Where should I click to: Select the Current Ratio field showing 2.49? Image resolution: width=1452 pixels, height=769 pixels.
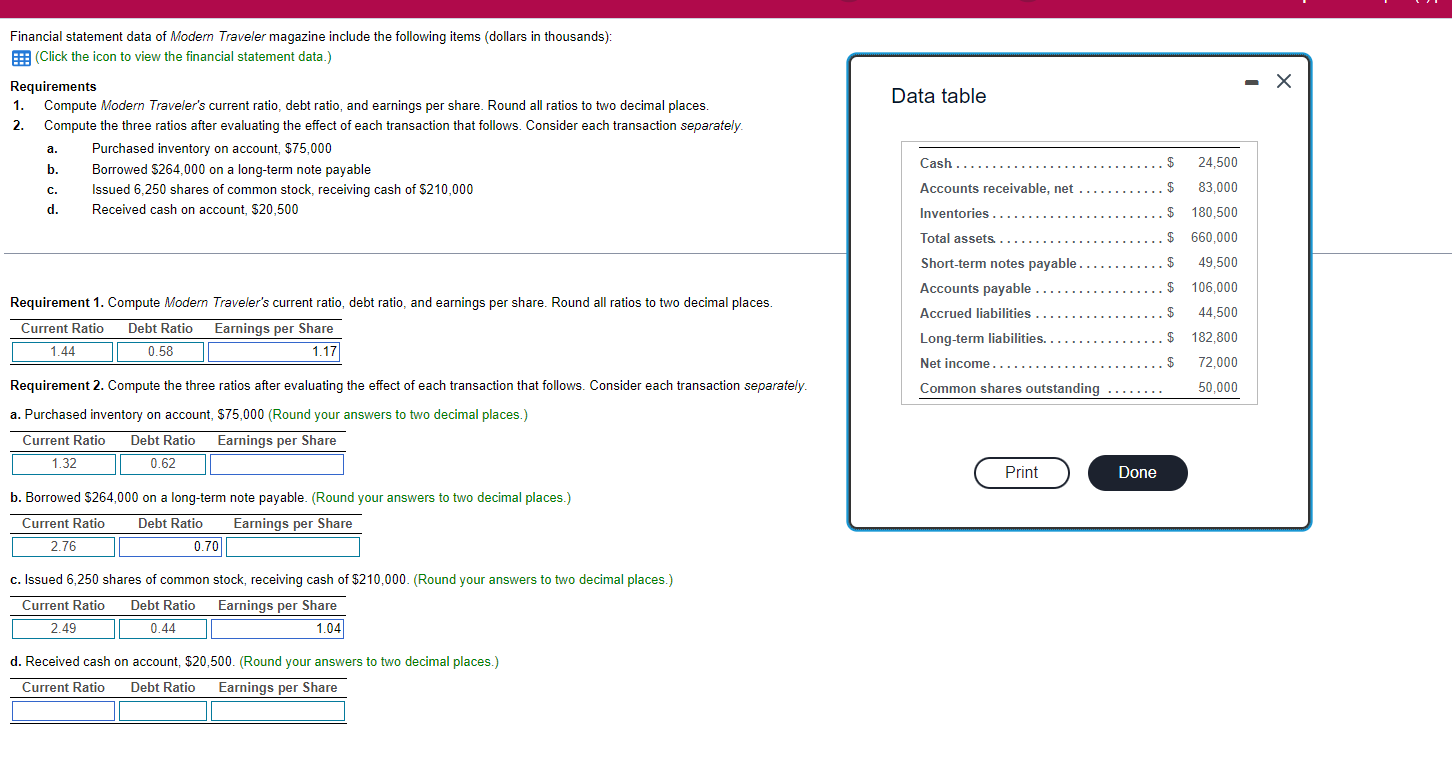click(x=63, y=628)
